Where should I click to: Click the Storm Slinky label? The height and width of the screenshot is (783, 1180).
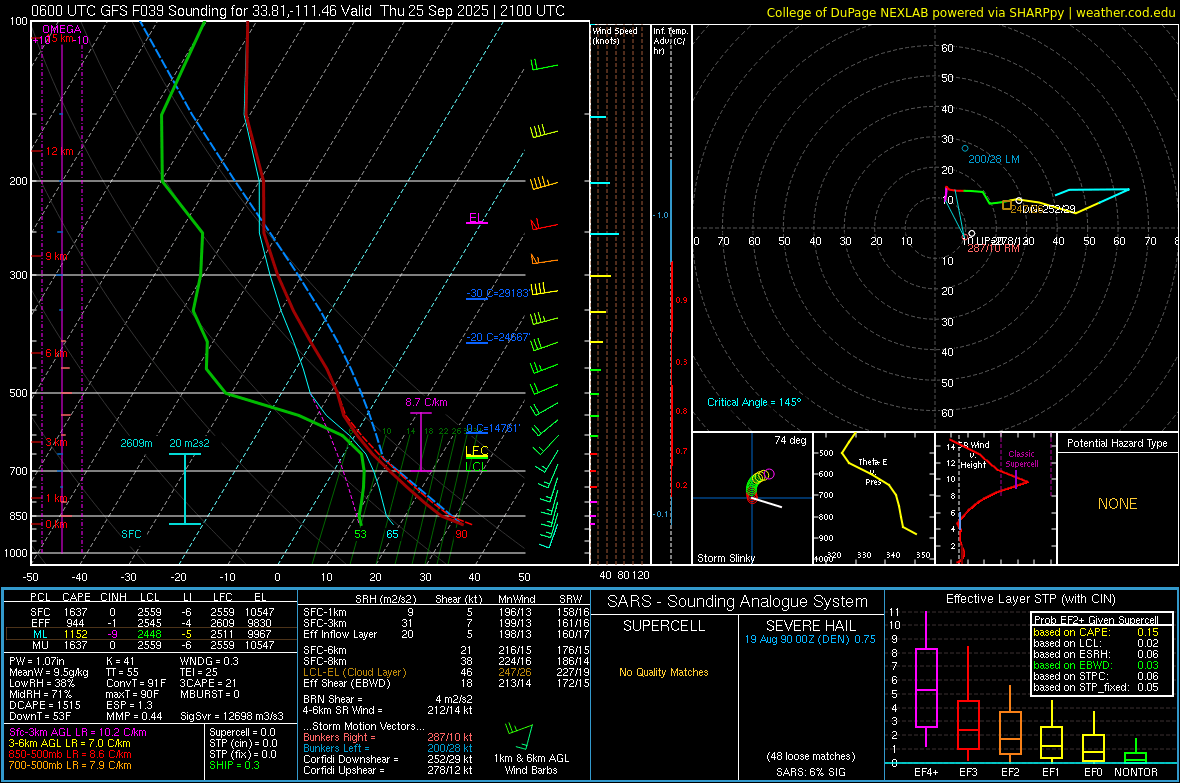[x=725, y=558]
